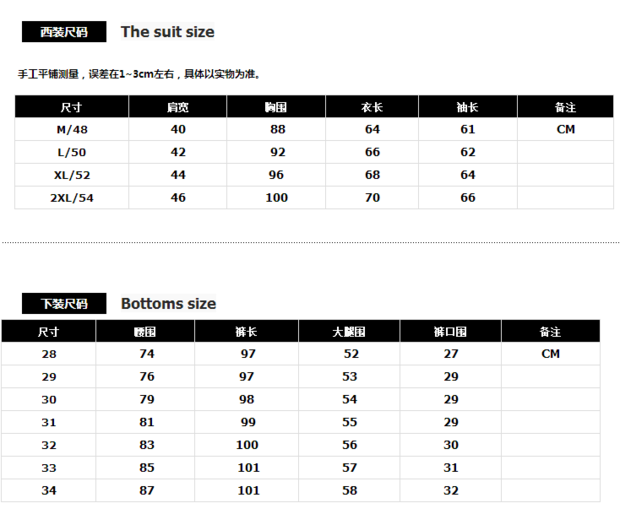Select the "Bottoms size" heading
This screenshot has width=620, height=514.
(168, 304)
